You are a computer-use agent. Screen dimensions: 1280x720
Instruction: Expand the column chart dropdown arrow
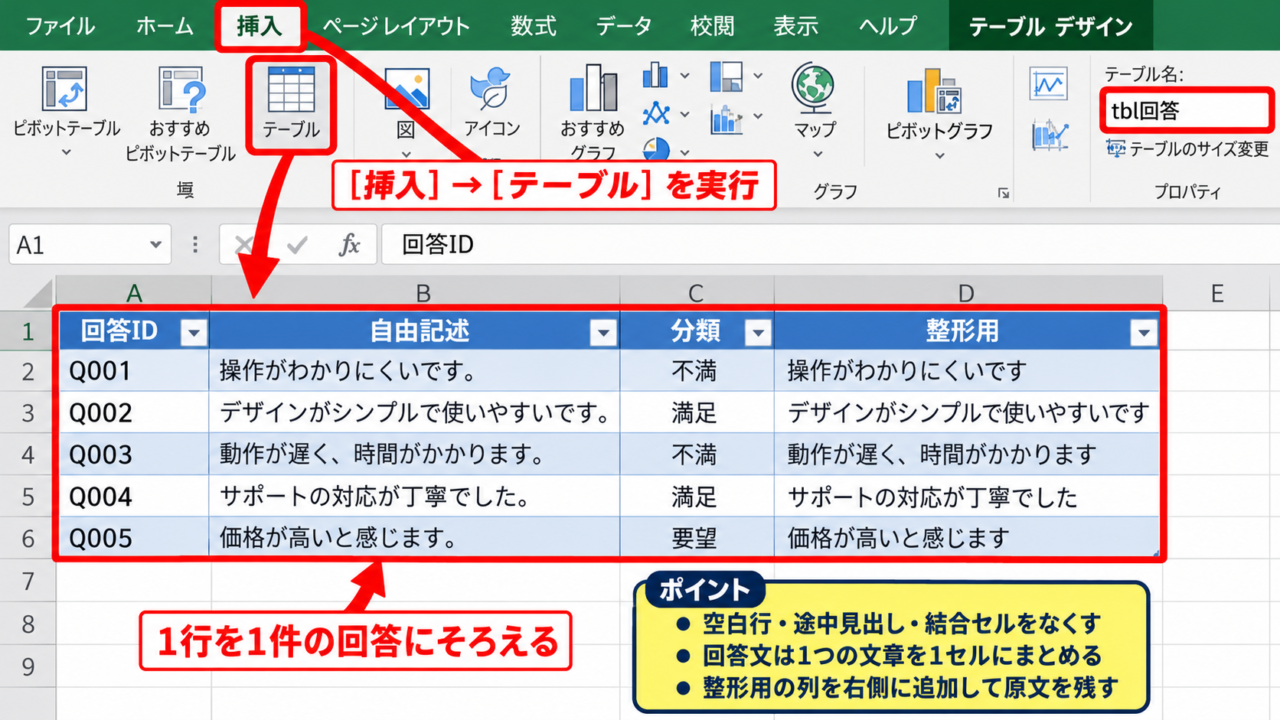(x=685, y=75)
